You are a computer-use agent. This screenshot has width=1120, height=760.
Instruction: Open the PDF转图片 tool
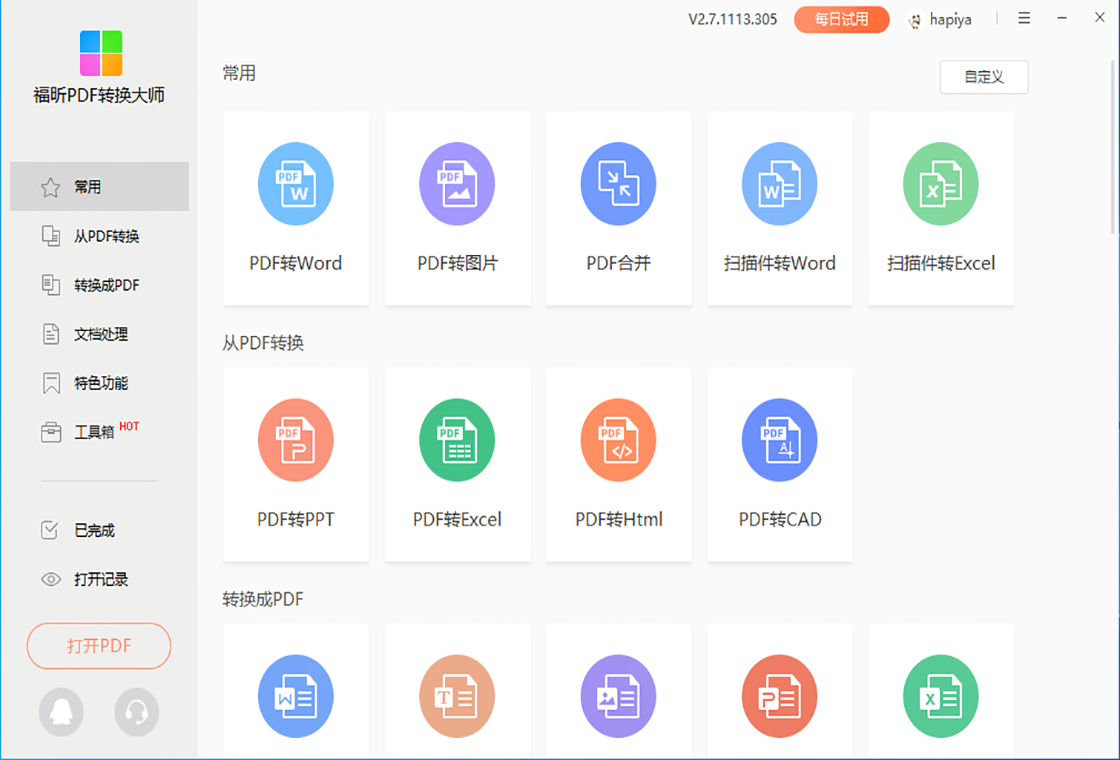(x=457, y=209)
